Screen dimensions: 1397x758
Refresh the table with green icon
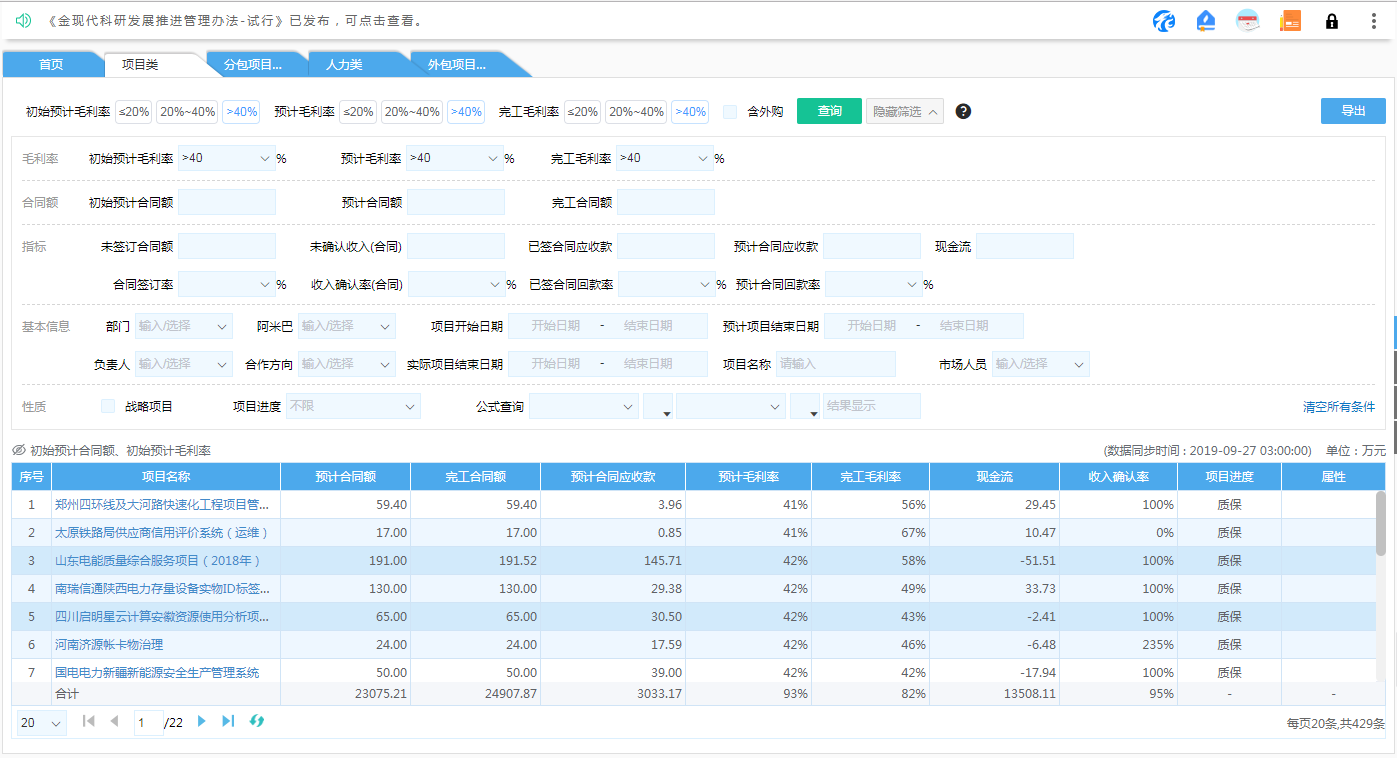(x=257, y=721)
